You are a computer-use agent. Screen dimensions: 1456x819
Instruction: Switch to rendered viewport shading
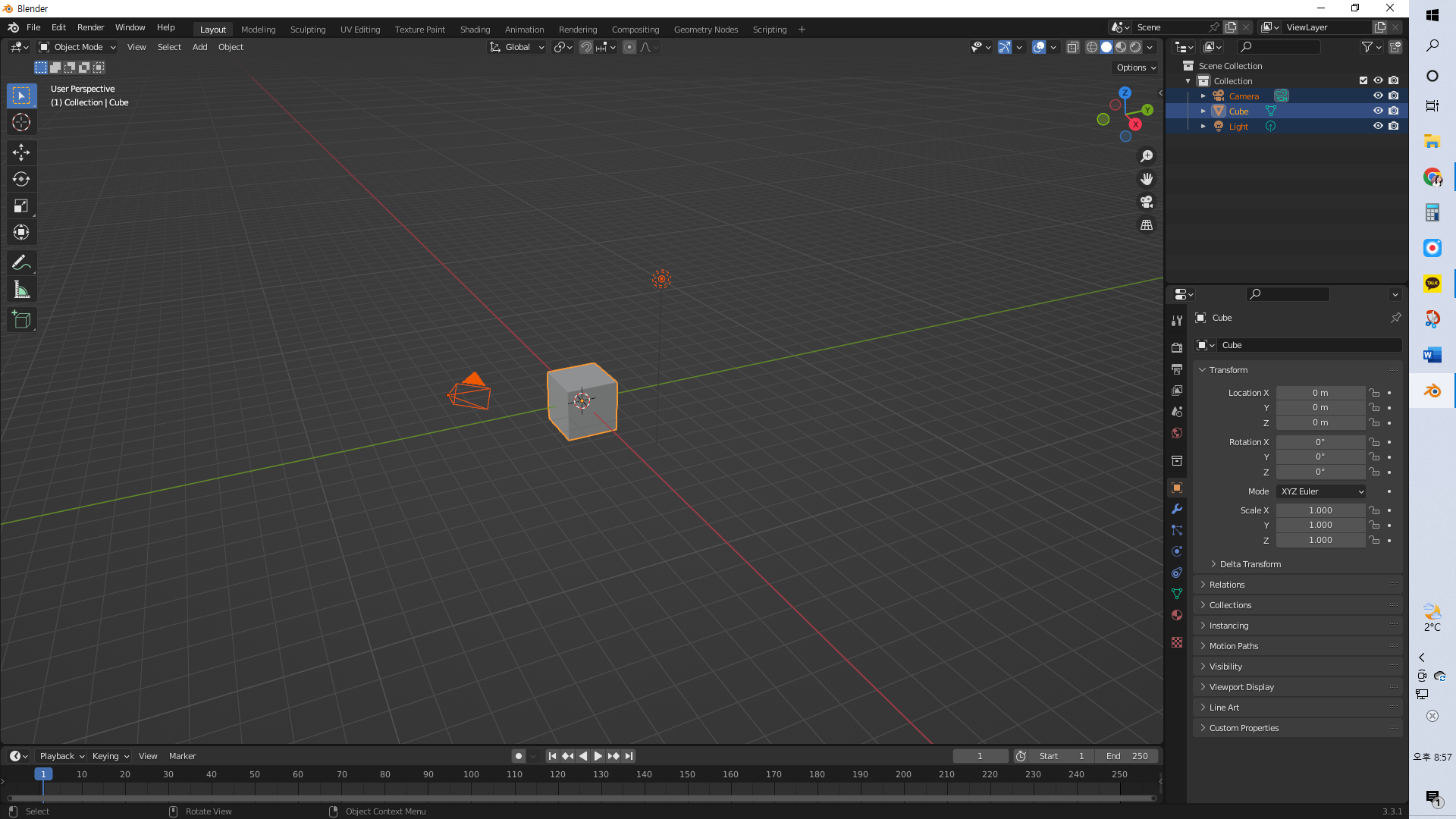tap(1135, 47)
